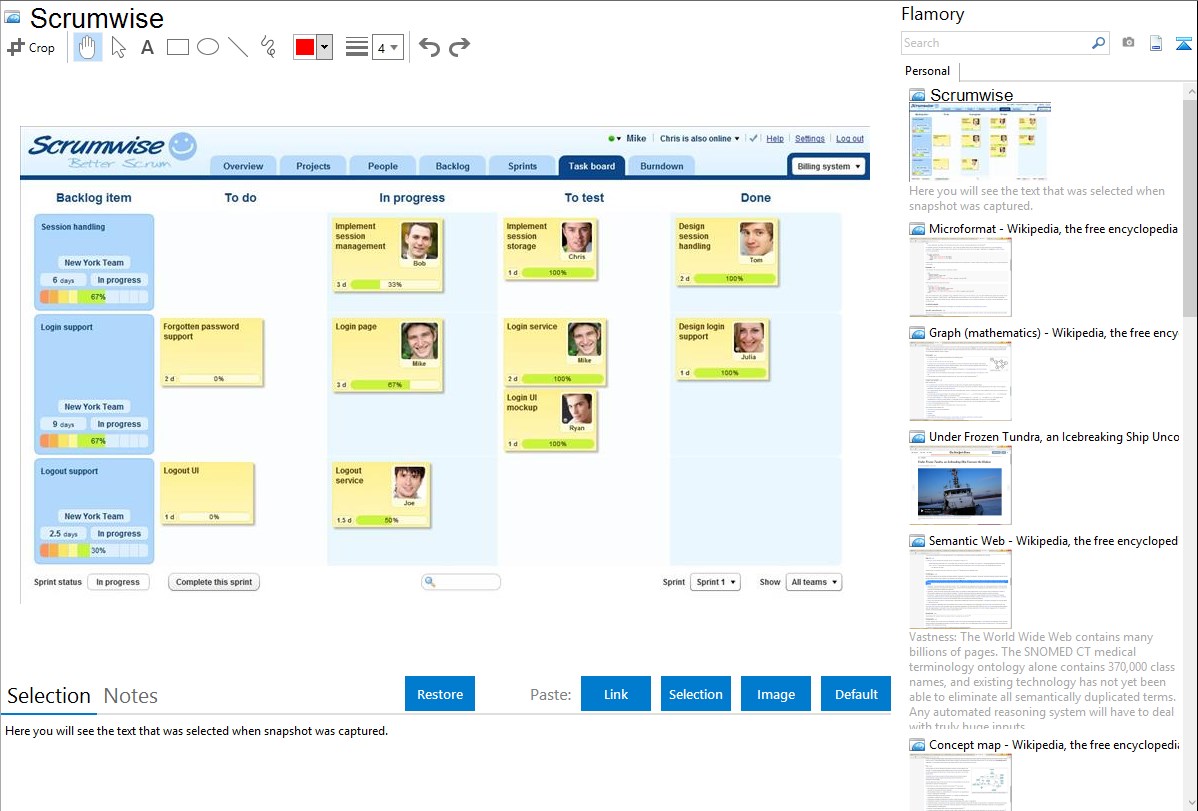Open the People tab
The width and height of the screenshot is (1198, 811).
[x=383, y=166]
